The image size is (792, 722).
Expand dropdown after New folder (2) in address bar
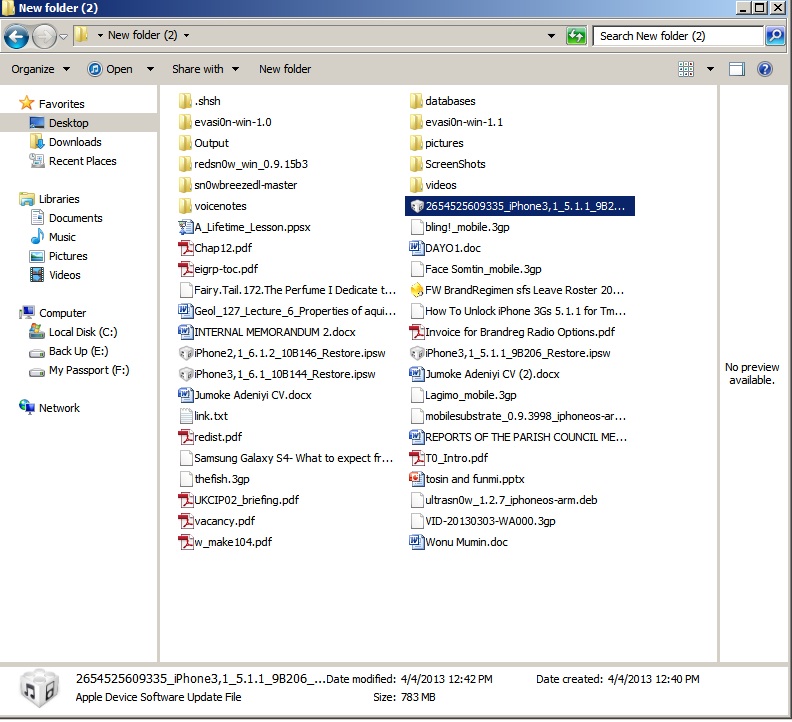(x=186, y=35)
